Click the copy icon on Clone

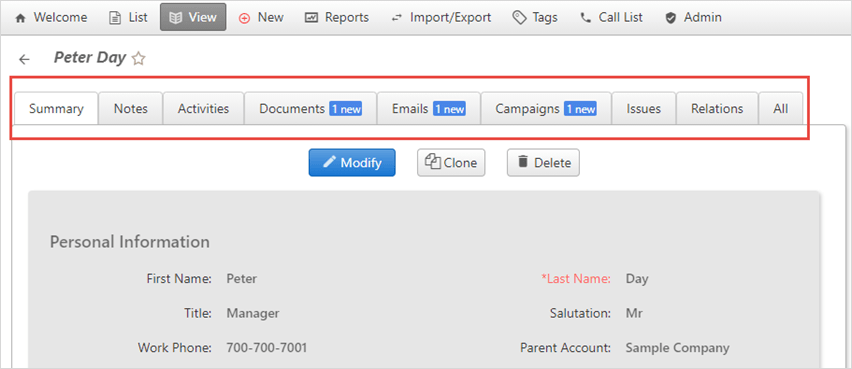(433, 161)
